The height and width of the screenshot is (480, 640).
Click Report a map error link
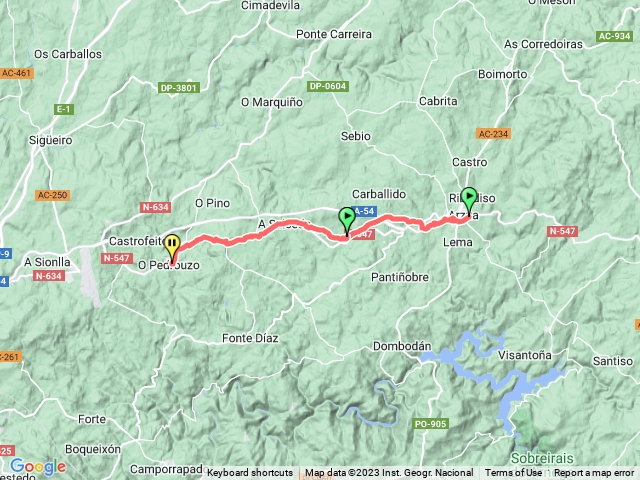coord(594,473)
